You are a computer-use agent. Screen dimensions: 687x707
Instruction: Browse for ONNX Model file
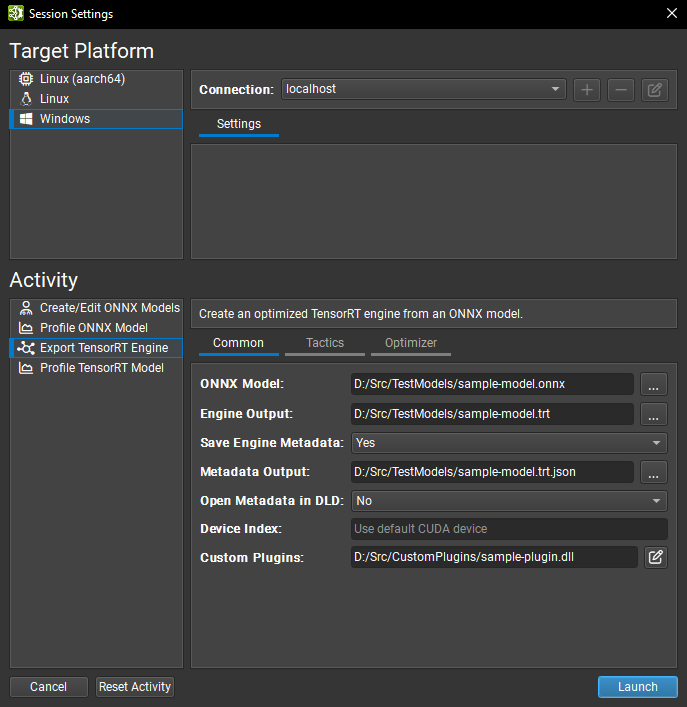click(x=654, y=384)
